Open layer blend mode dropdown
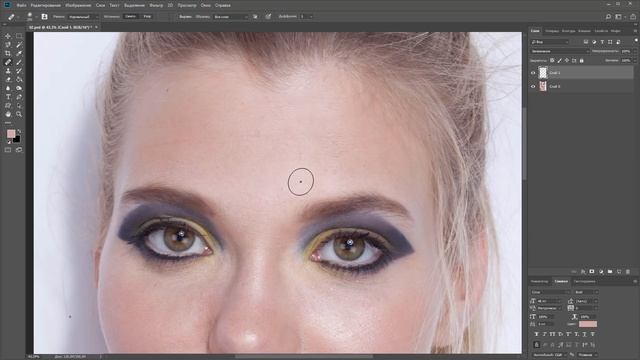The width and height of the screenshot is (640, 360). [560, 51]
